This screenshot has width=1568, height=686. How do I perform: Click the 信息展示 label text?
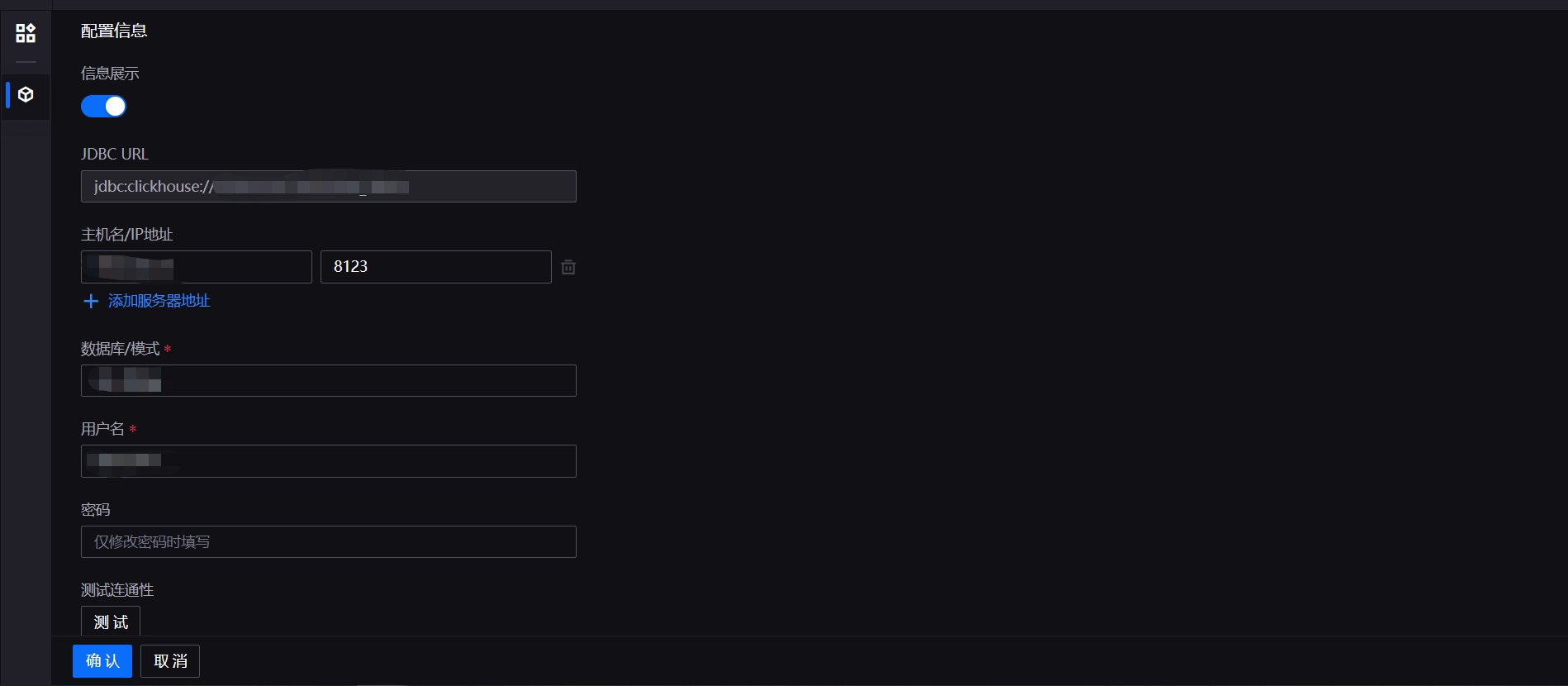pyautogui.click(x=110, y=74)
